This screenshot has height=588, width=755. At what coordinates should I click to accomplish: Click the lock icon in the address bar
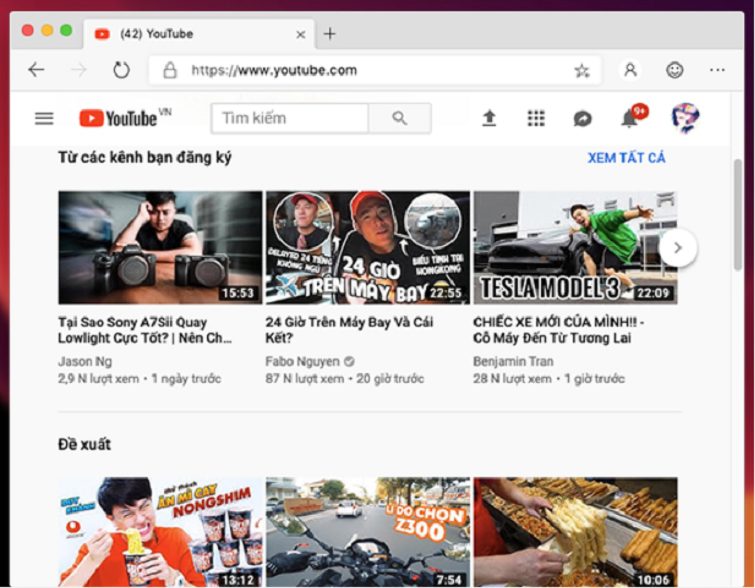pyautogui.click(x=169, y=70)
